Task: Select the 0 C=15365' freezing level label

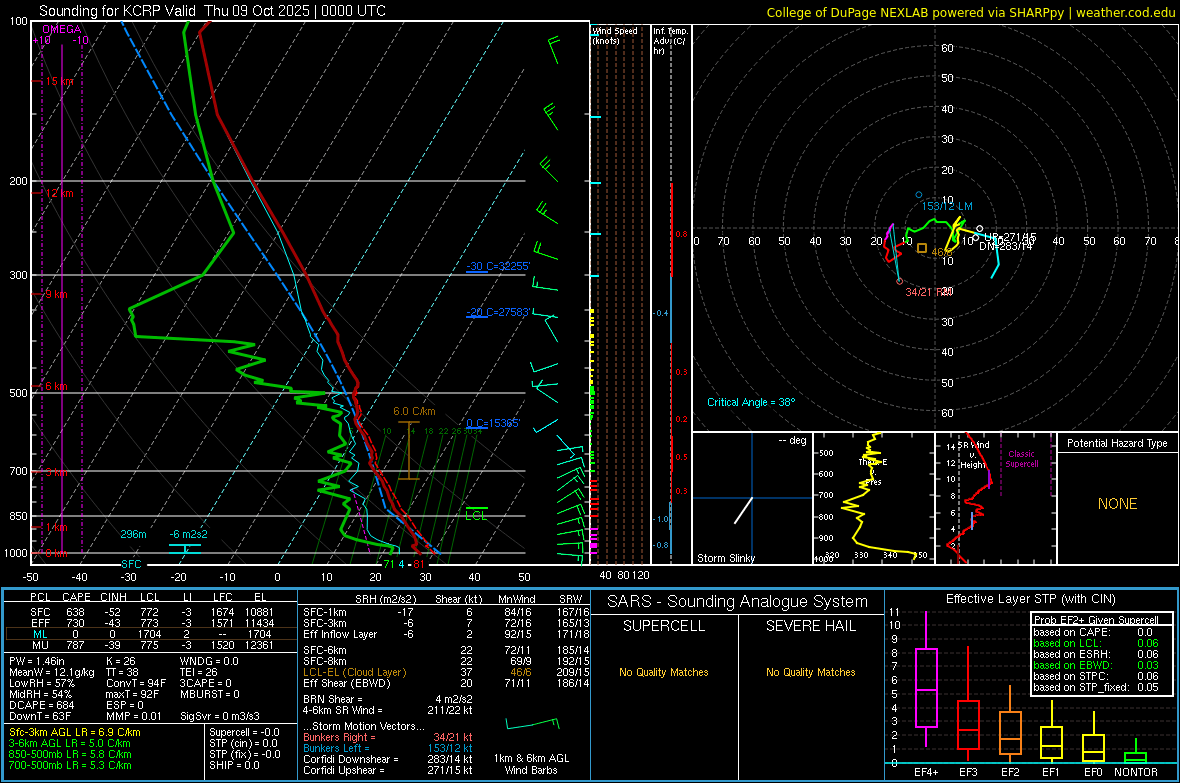Action: coord(493,423)
